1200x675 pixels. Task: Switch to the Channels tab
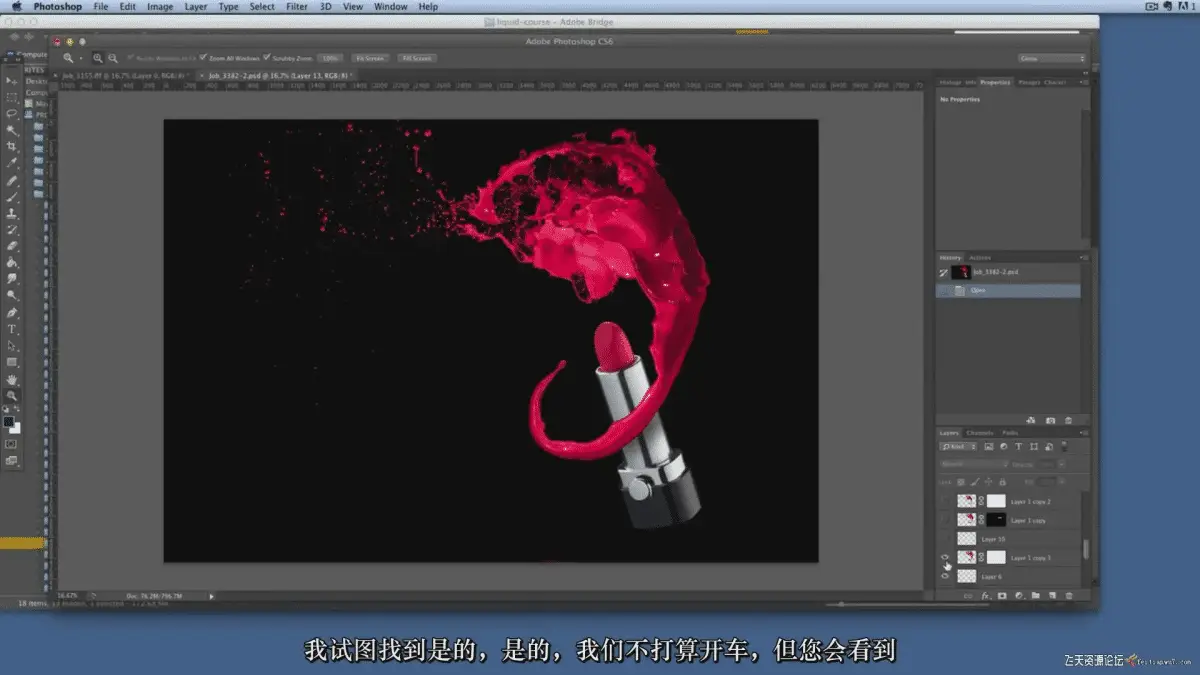point(980,433)
